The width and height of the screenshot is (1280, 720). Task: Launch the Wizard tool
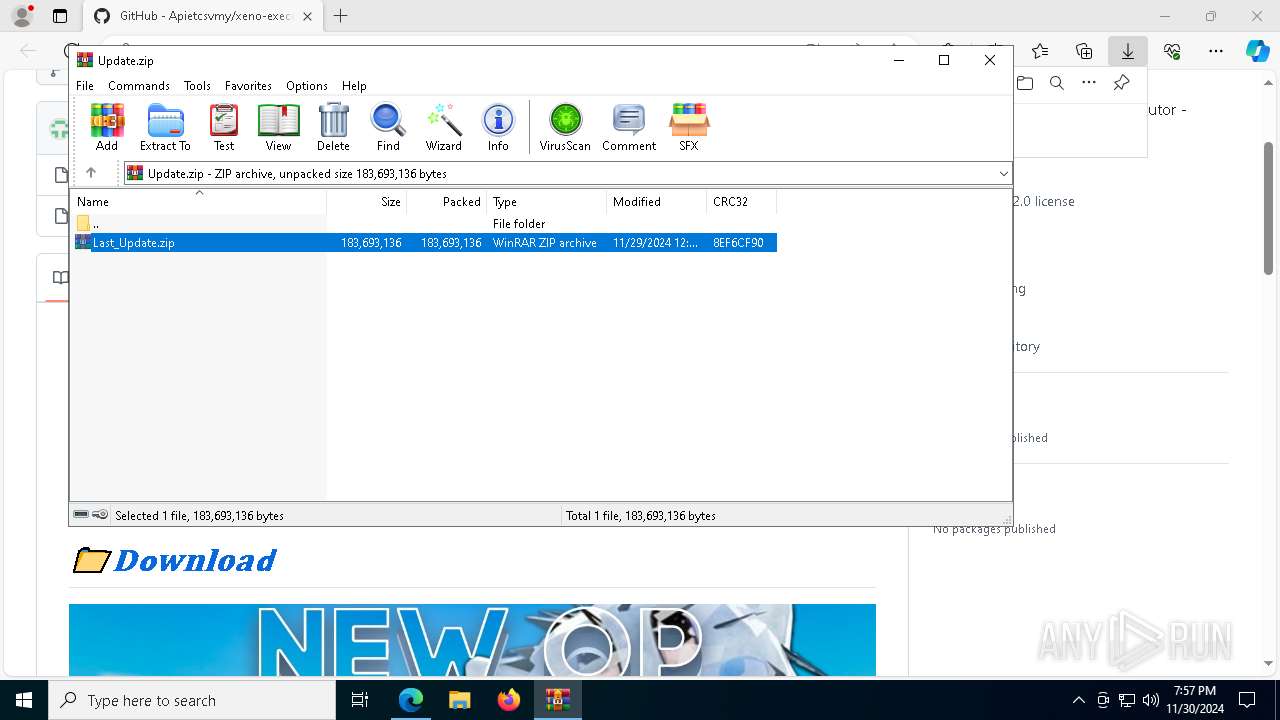pos(443,127)
